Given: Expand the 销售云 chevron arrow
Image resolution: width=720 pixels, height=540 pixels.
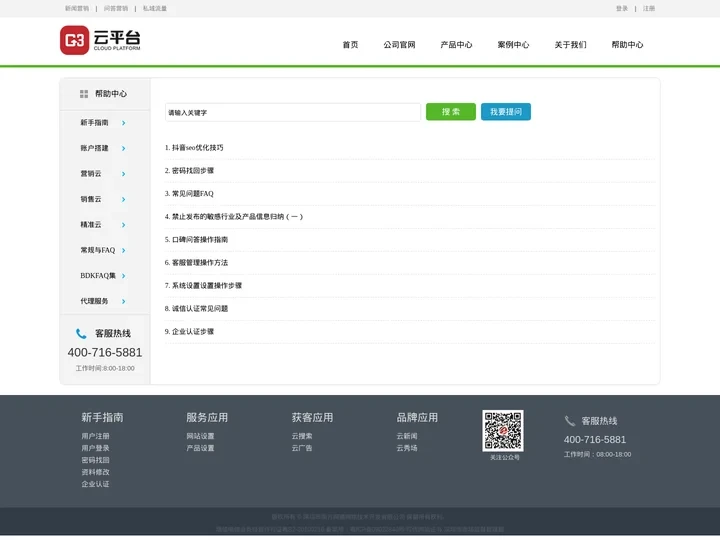Looking at the screenshot, I should 124,199.
